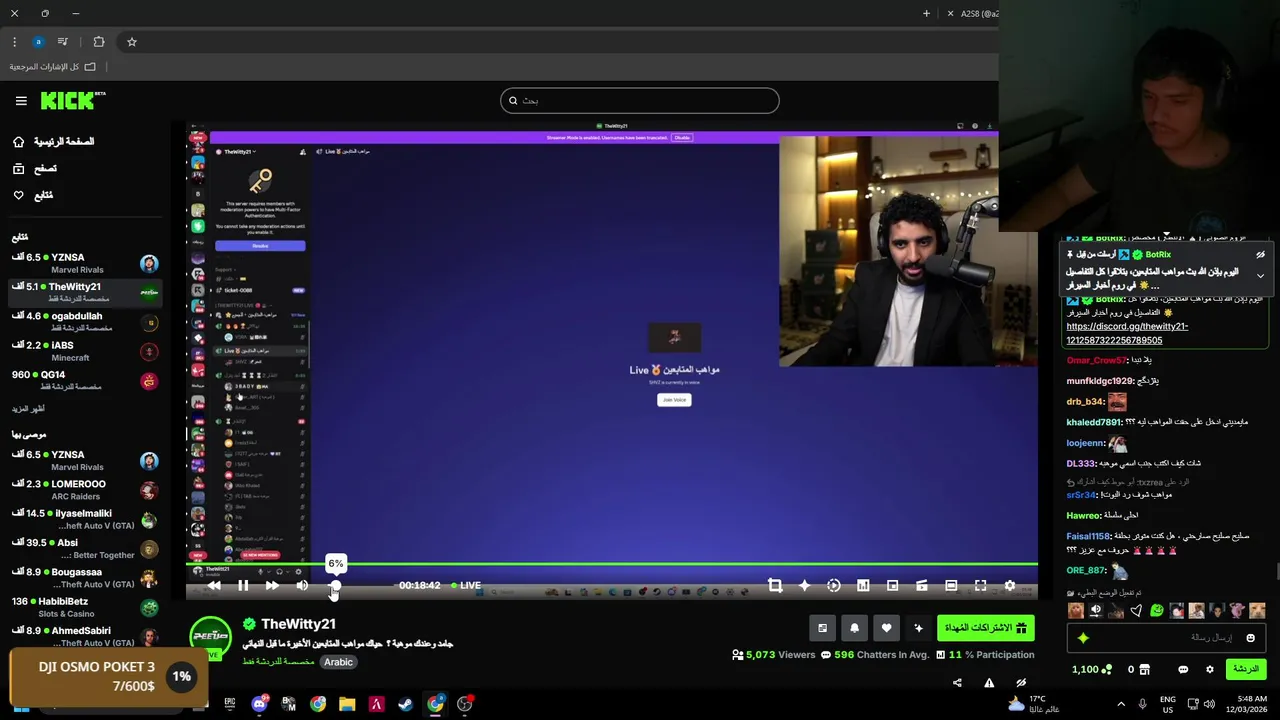Click the green gifted subscriptions button

coord(985,628)
